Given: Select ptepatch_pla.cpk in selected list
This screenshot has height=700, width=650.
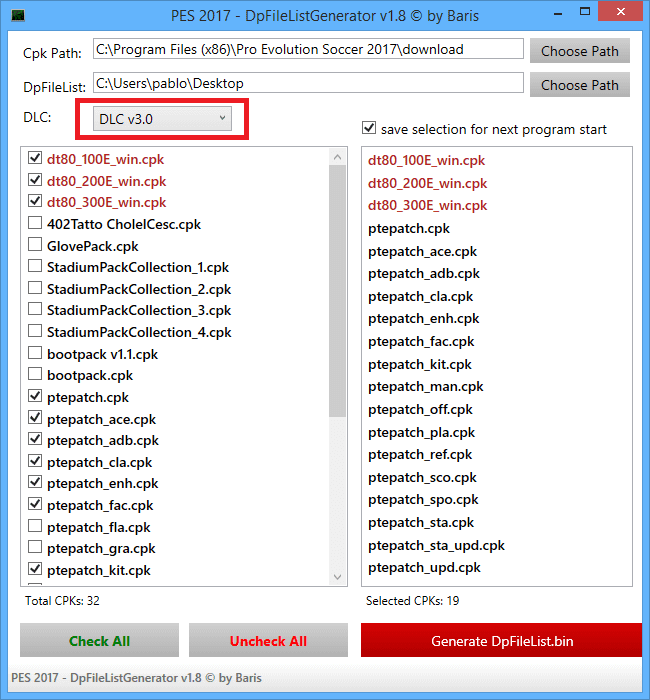Looking at the screenshot, I should tap(421, 433).
